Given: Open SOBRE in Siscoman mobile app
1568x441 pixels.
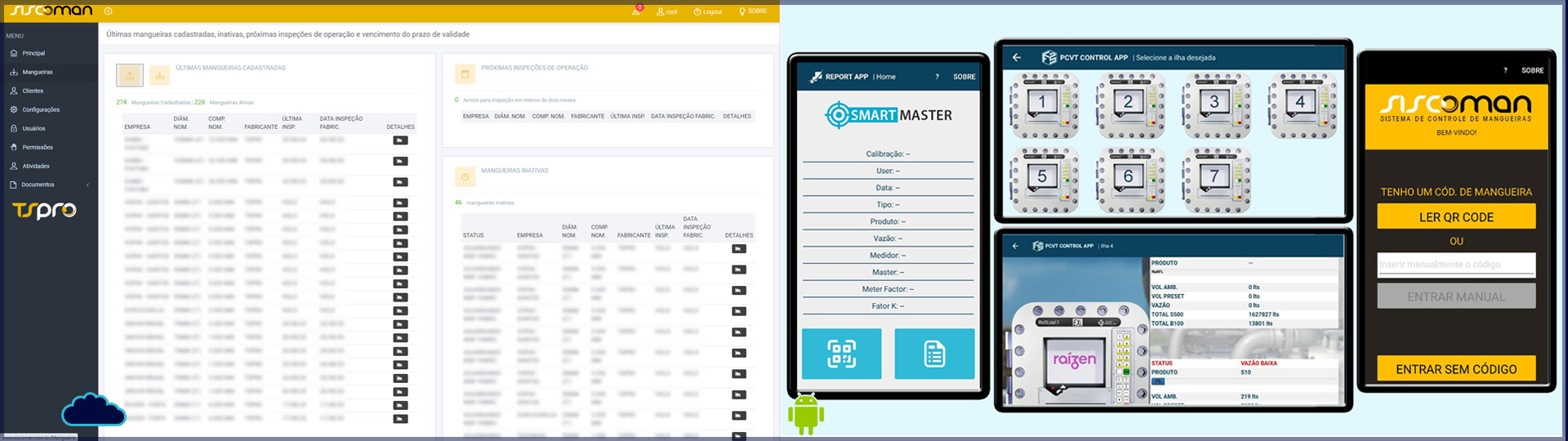Looking at the screenshot, I should click(1532, 70).
